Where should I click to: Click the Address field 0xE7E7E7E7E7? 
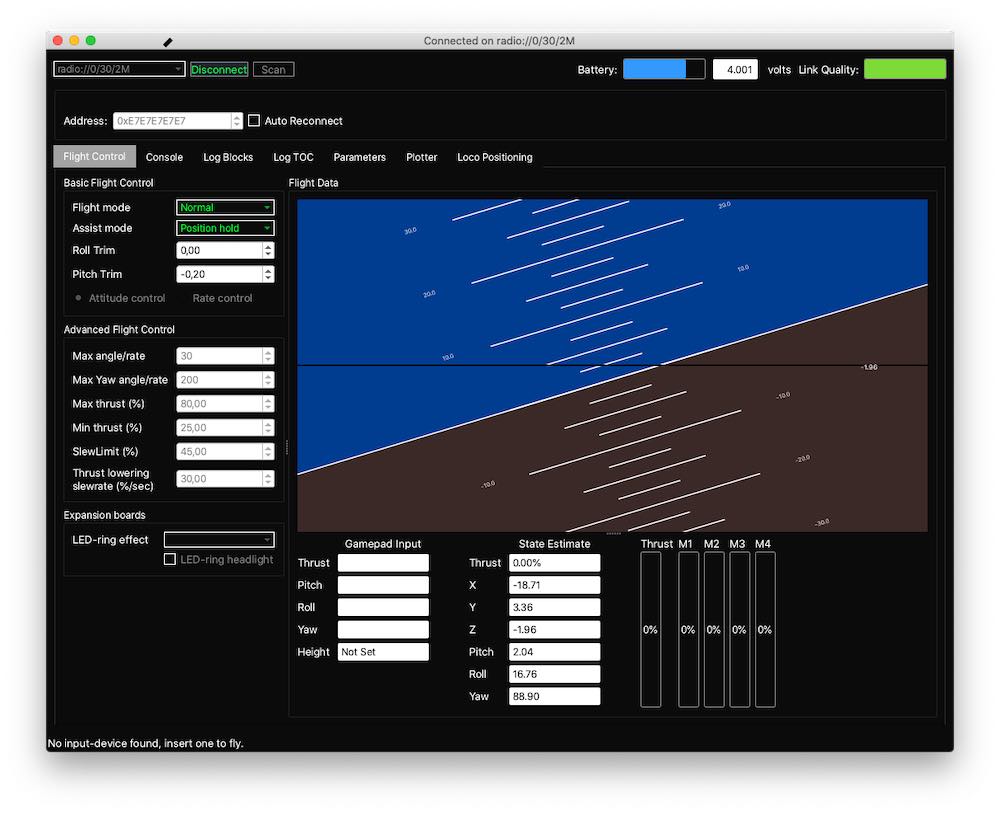(x=172, y=121)
